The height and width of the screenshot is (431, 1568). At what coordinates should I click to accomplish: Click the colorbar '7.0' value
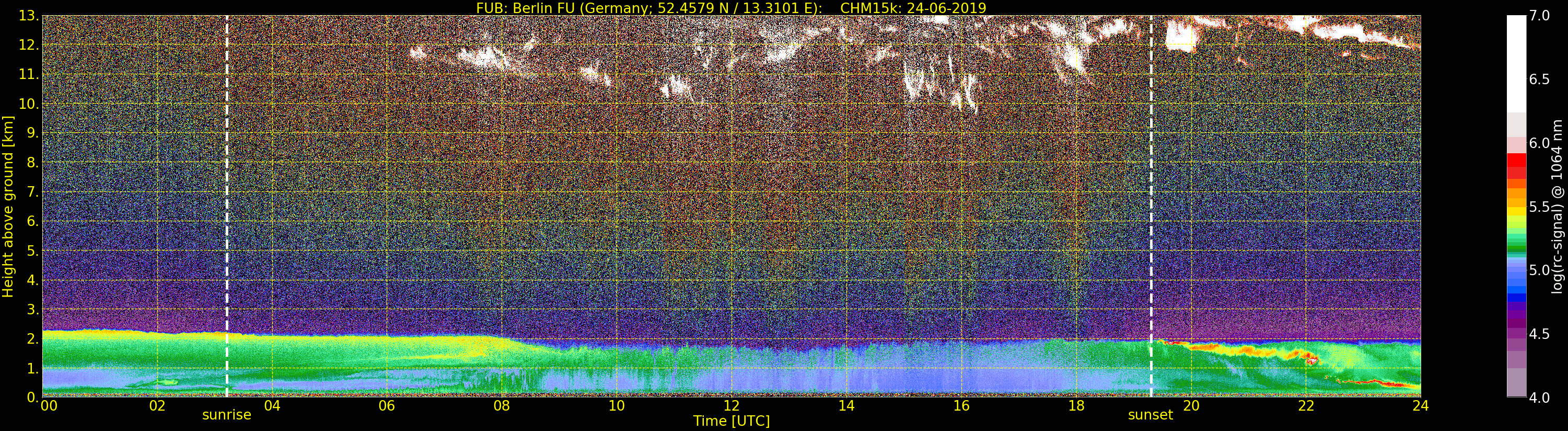point(1539,16)
